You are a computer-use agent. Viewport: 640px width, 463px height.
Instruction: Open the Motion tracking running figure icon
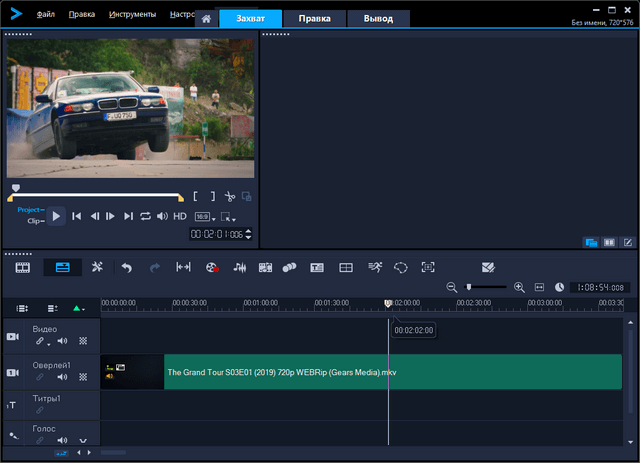[375, 267]
